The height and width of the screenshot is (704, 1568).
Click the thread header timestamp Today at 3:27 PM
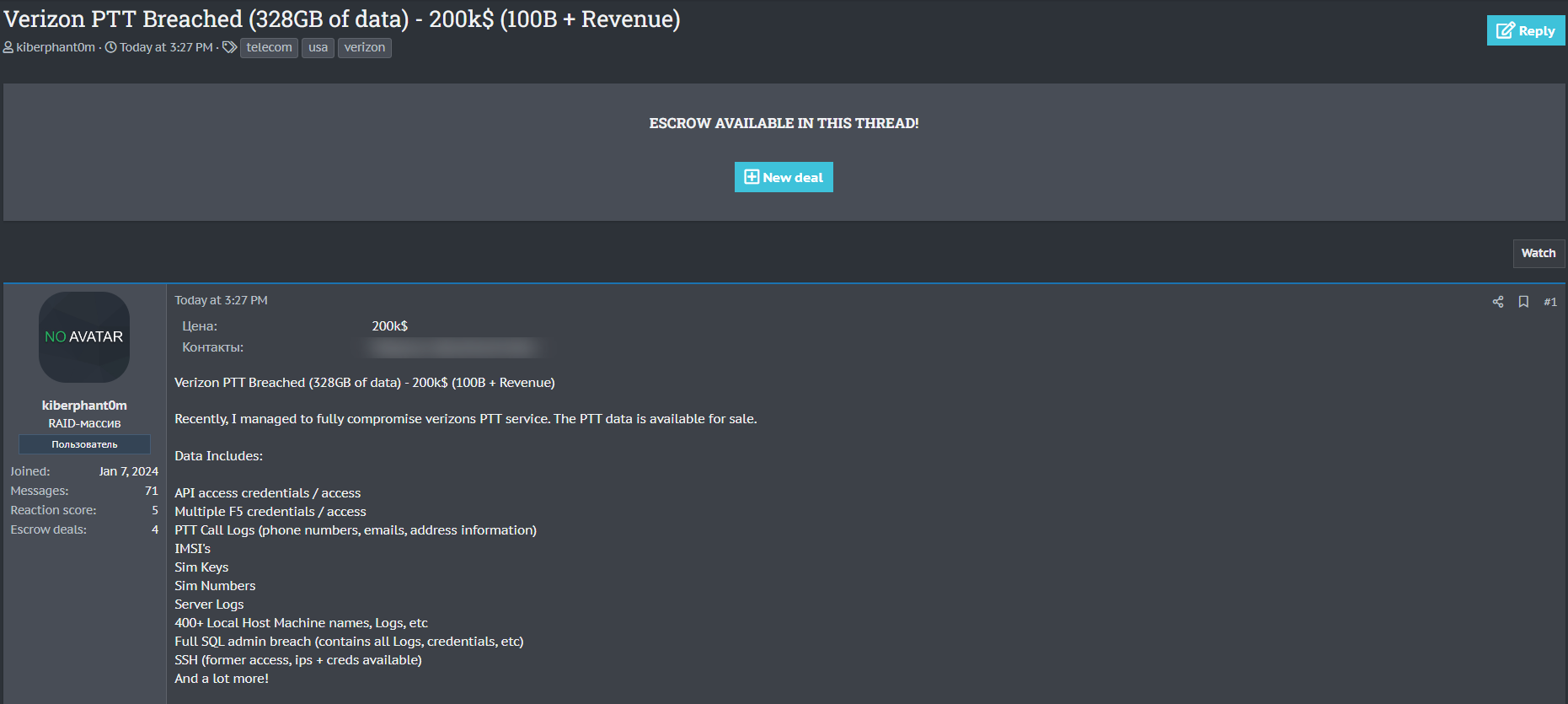point(166,47)
